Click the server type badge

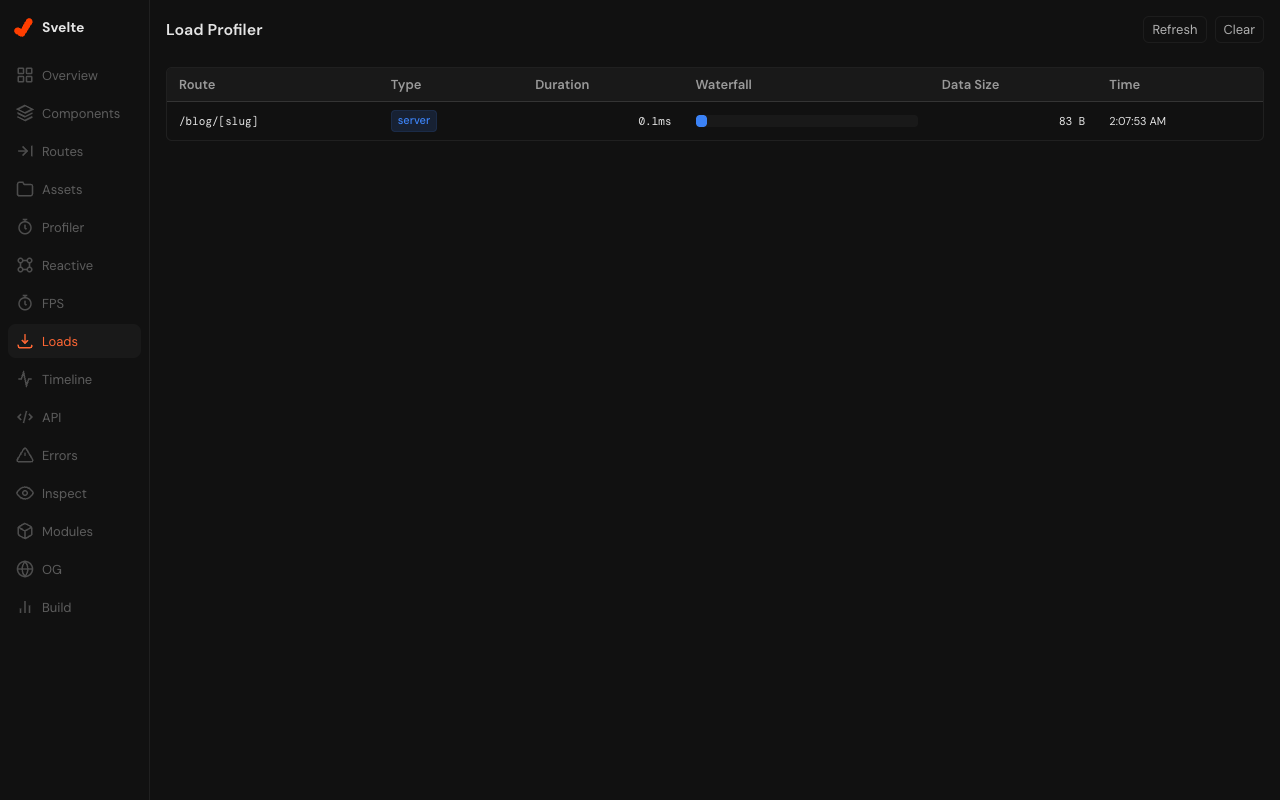click(x=414, y=121)
